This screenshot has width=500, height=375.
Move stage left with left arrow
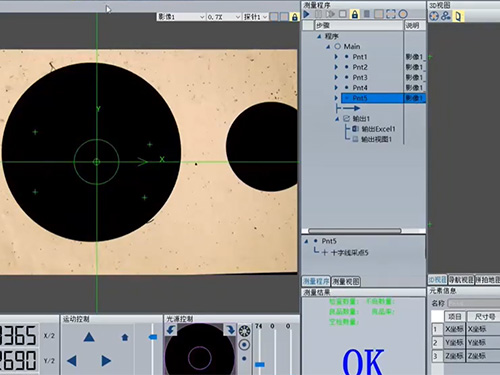(72, 361)
